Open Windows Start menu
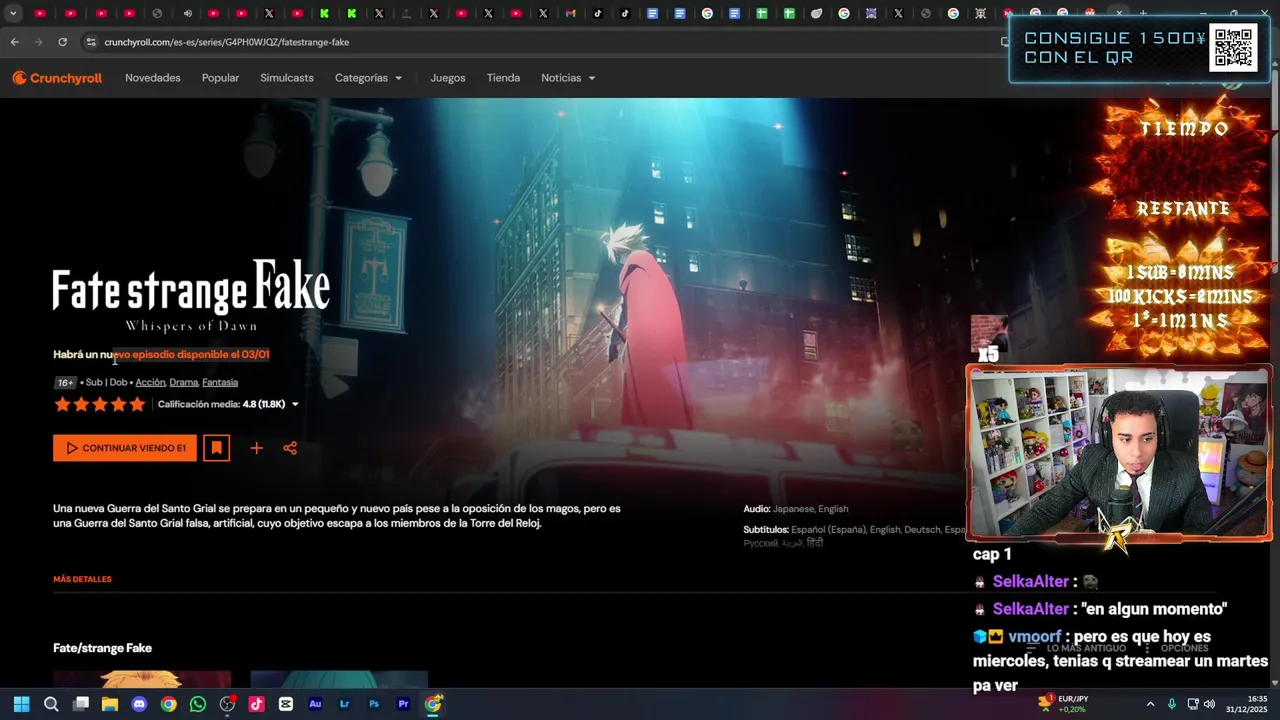 tap(21, 704)
